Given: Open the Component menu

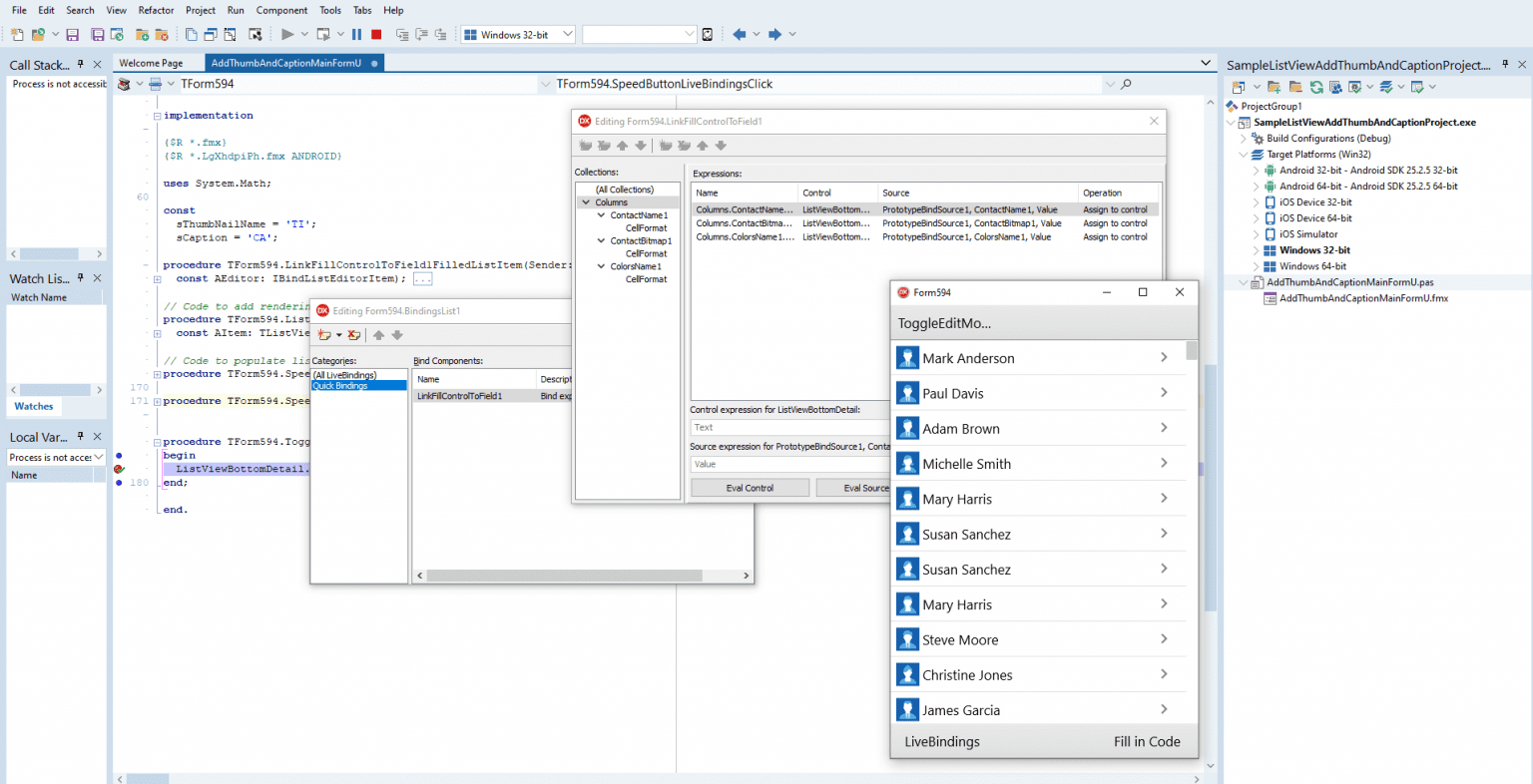Looking at the screenshot, I should (x=281, y=10).
